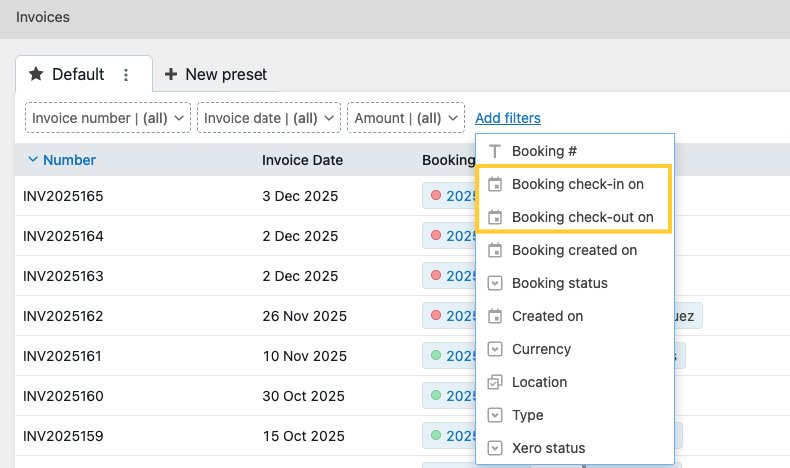The image size is (790, 468).
Task: Click the checklist icon beside Location
Action: tap(494, 382)
